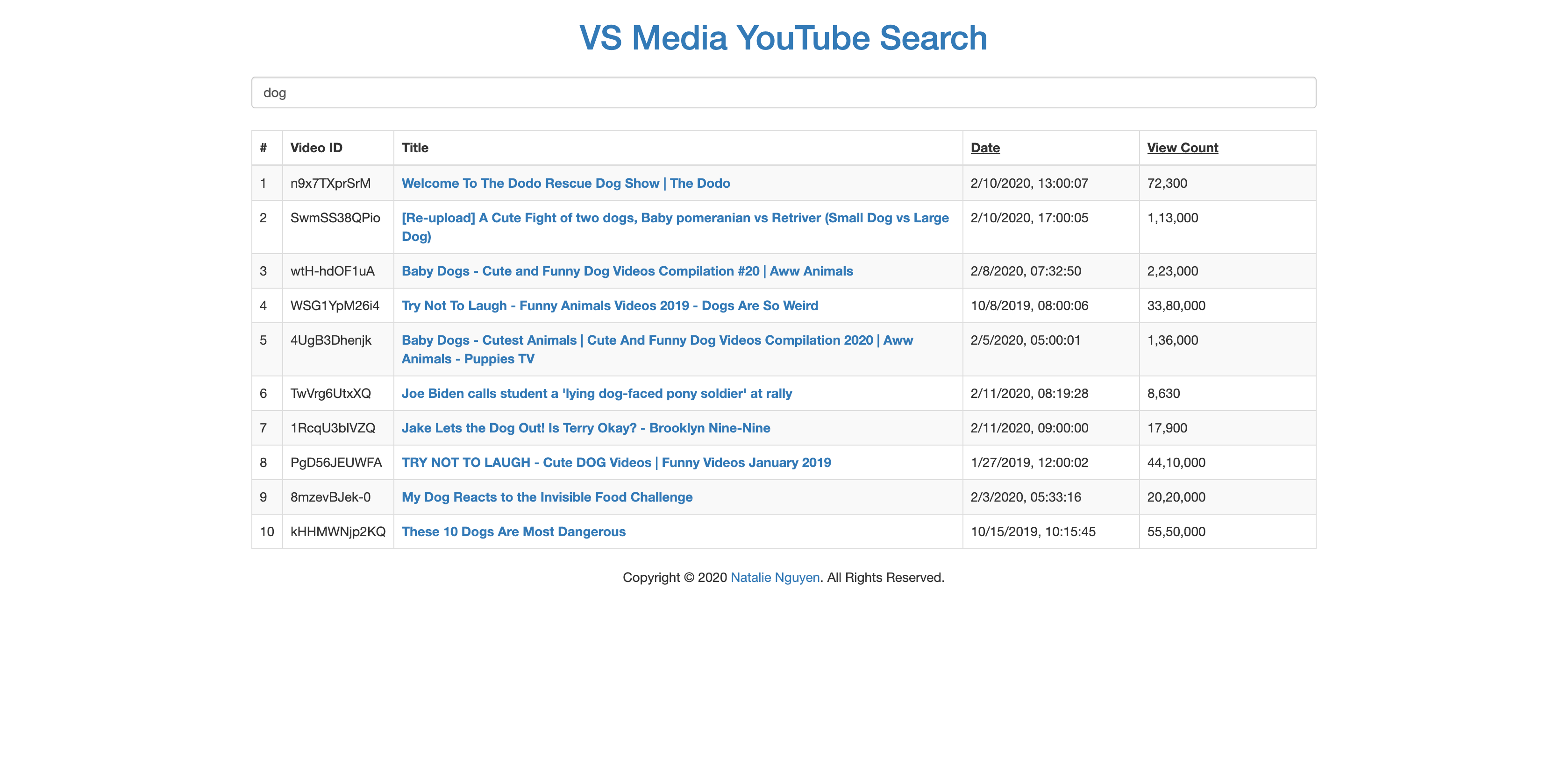Click view count '17,900'
The width and height of the screenshot is (1568, 765).
tap(1167, 428)
